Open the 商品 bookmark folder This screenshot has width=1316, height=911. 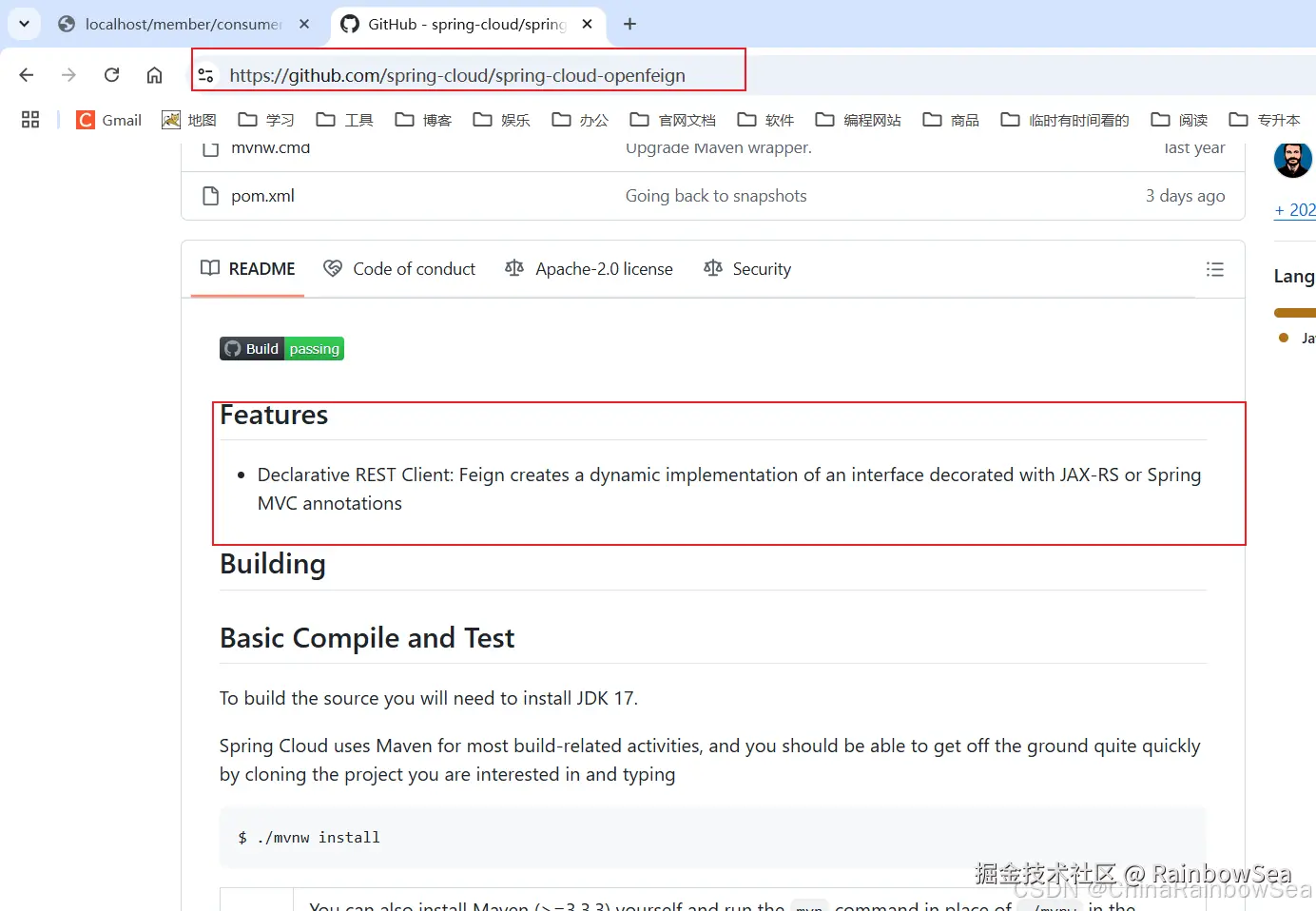coord(951,120)
